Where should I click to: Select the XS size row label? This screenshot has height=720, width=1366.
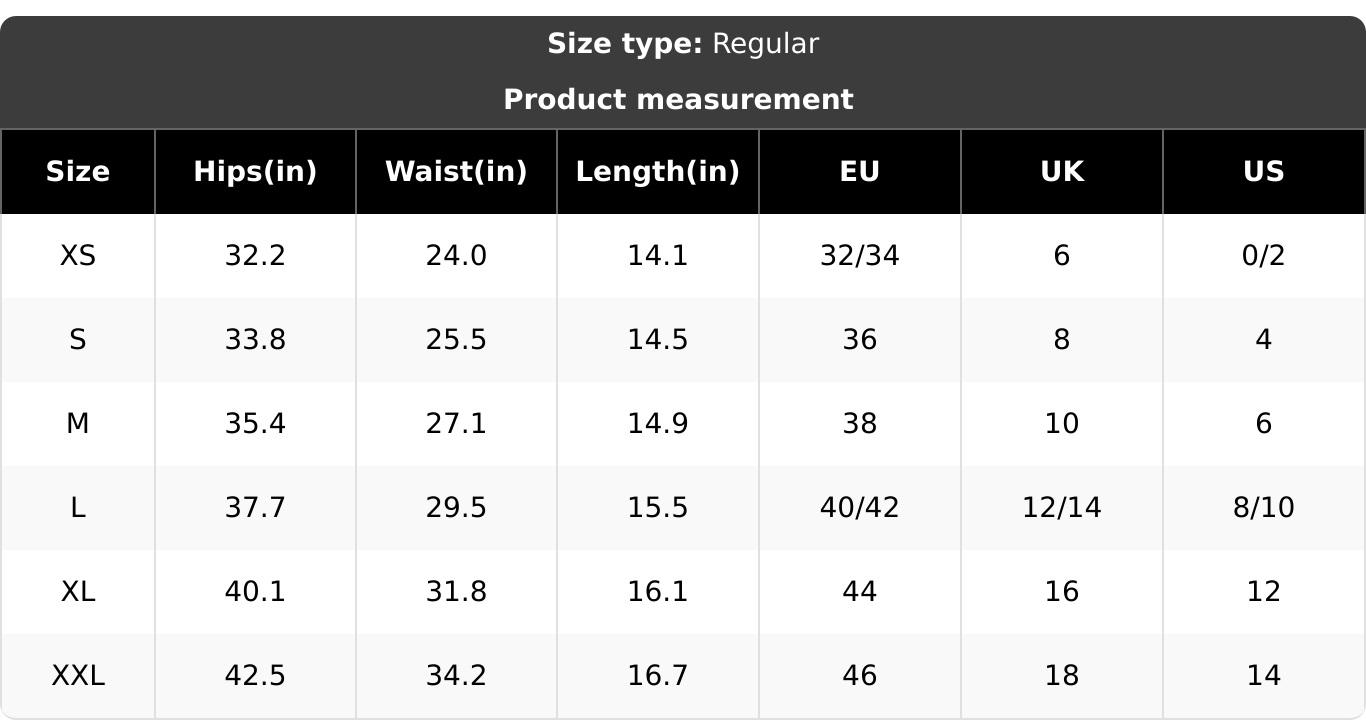tap(78, 256)
